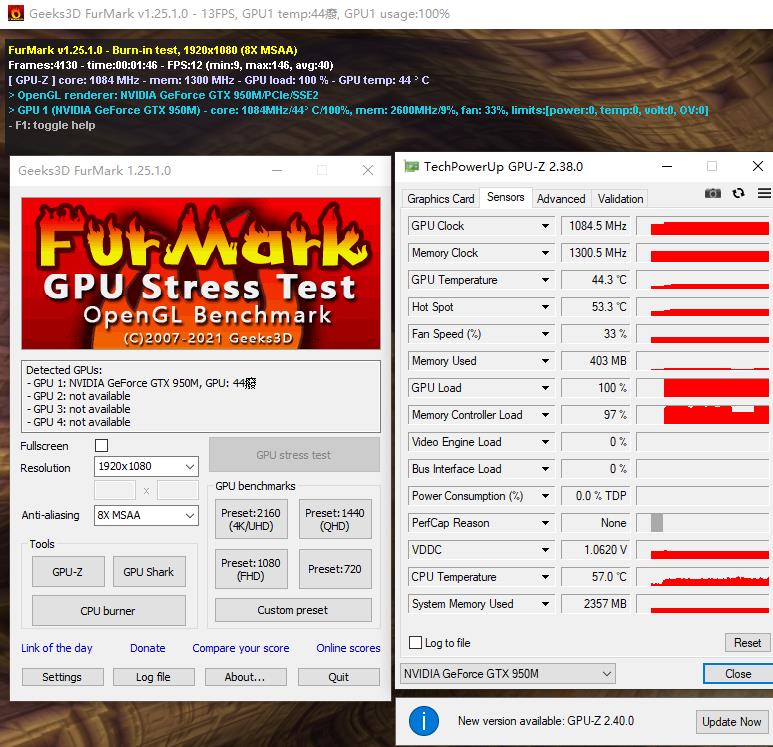
Task: Open the Video Engine Load dropdown arrow
Action: (x=545, y=442)
